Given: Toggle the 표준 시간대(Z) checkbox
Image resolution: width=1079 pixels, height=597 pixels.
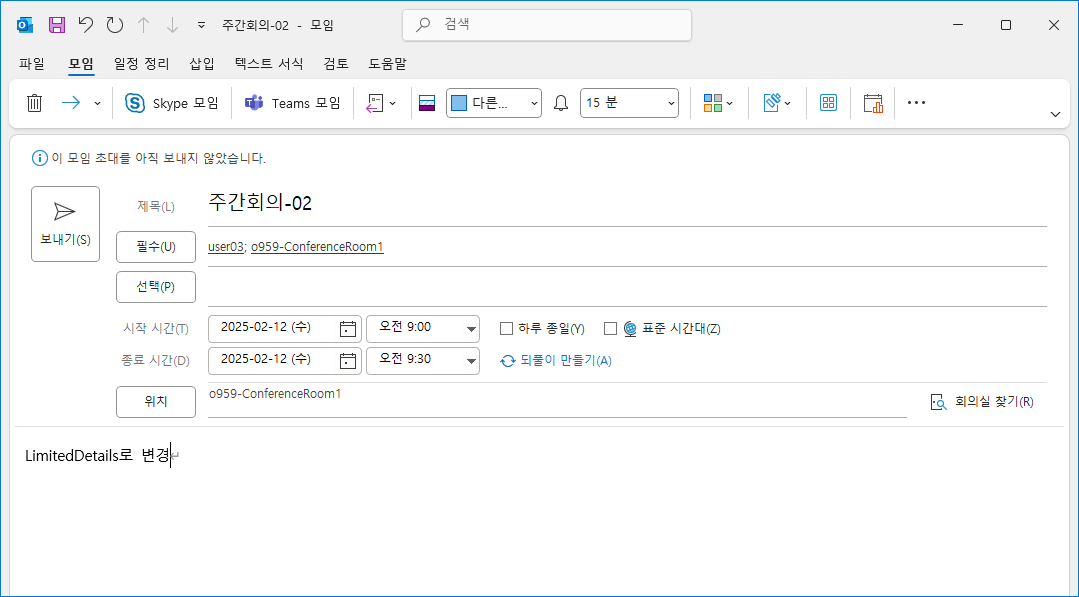Looking at the screenshot, I should pyautogui.click(x=610, y=329).
